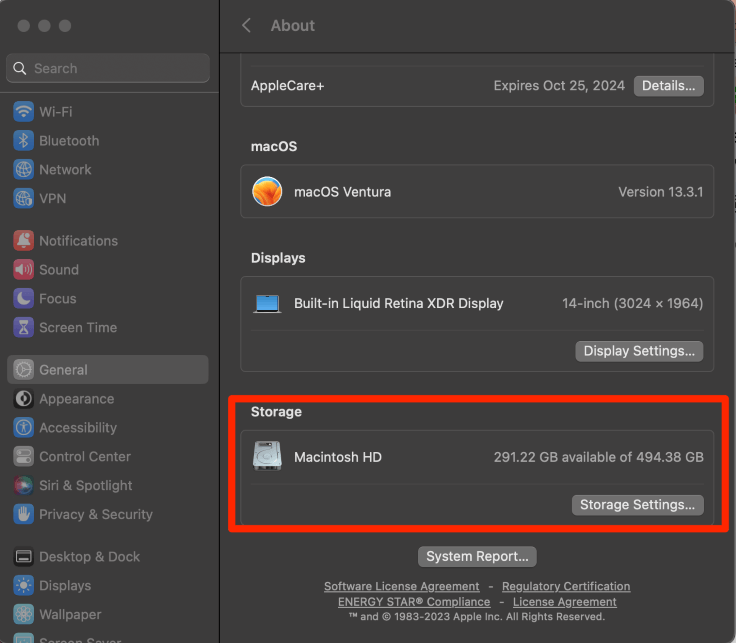Screen dimensions: 736x643
Task: Click the macOS Ventura logo icon
Action: tap(267, 192)
